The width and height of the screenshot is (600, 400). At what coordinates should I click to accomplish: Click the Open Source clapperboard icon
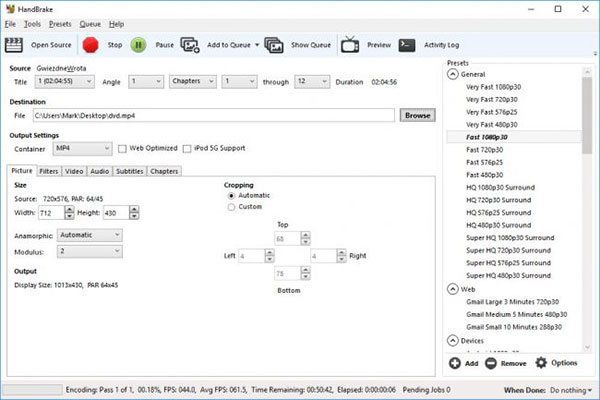click(14, 45)
